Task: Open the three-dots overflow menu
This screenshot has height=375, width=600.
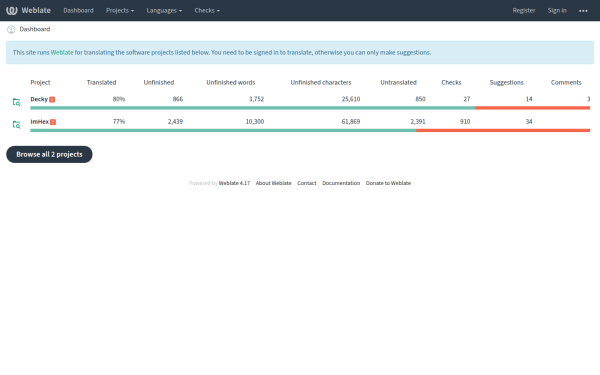Action: click(583, 11)
